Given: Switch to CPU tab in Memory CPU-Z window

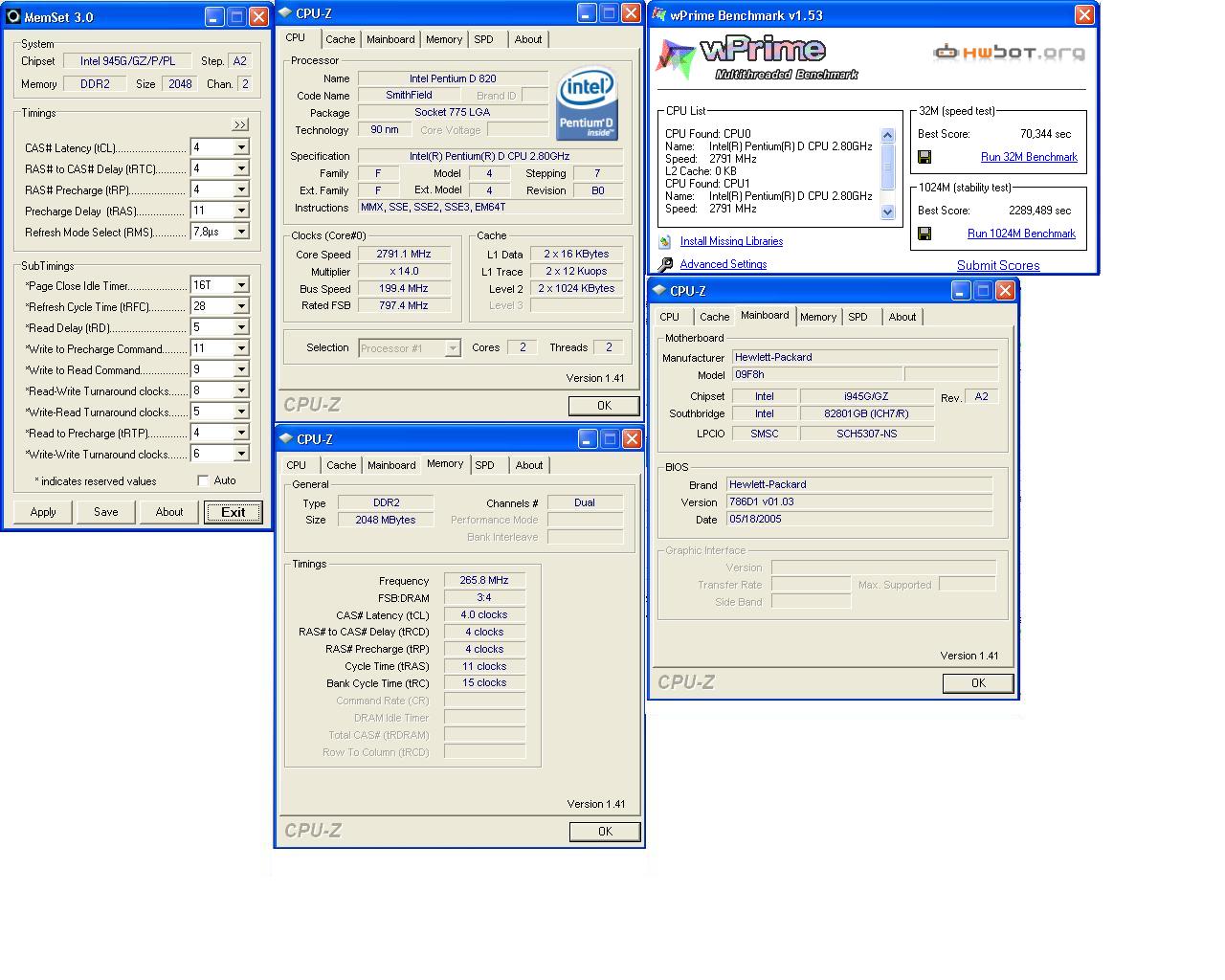Looking at the screenshot, I should pyautogui.click(x=297, y=465).
